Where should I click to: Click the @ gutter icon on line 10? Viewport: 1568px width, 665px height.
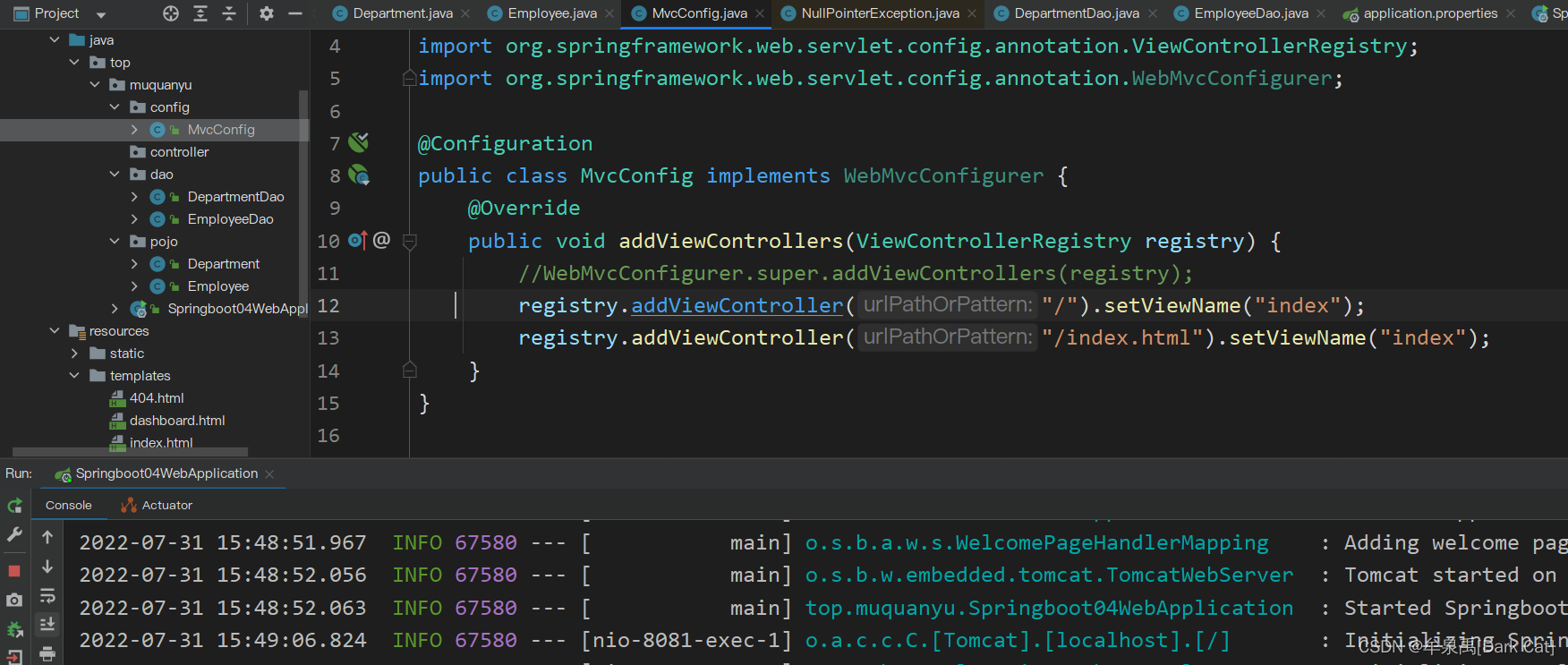tap(381, 240)
